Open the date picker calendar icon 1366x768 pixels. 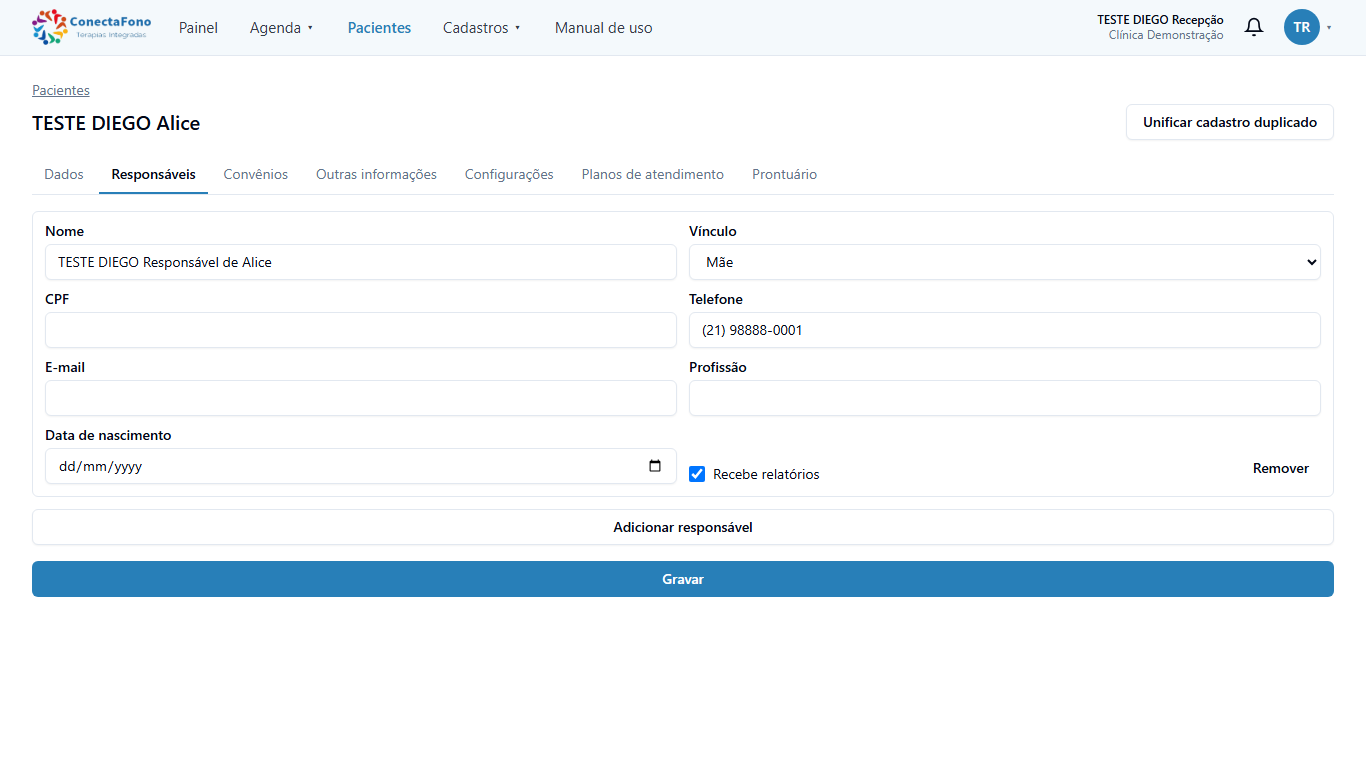655,466
